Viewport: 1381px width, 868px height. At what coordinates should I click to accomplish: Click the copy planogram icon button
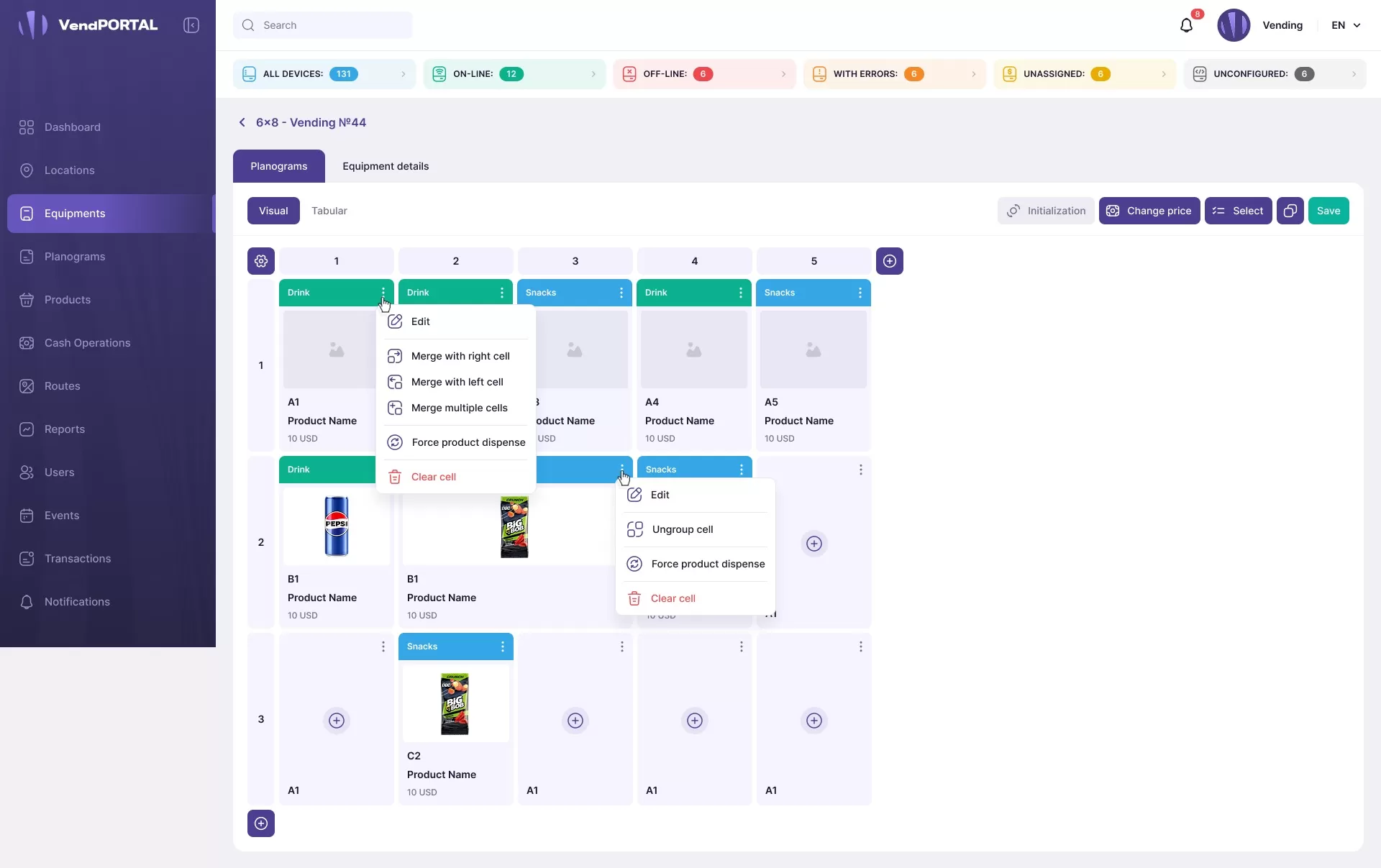click(1290, 211)
